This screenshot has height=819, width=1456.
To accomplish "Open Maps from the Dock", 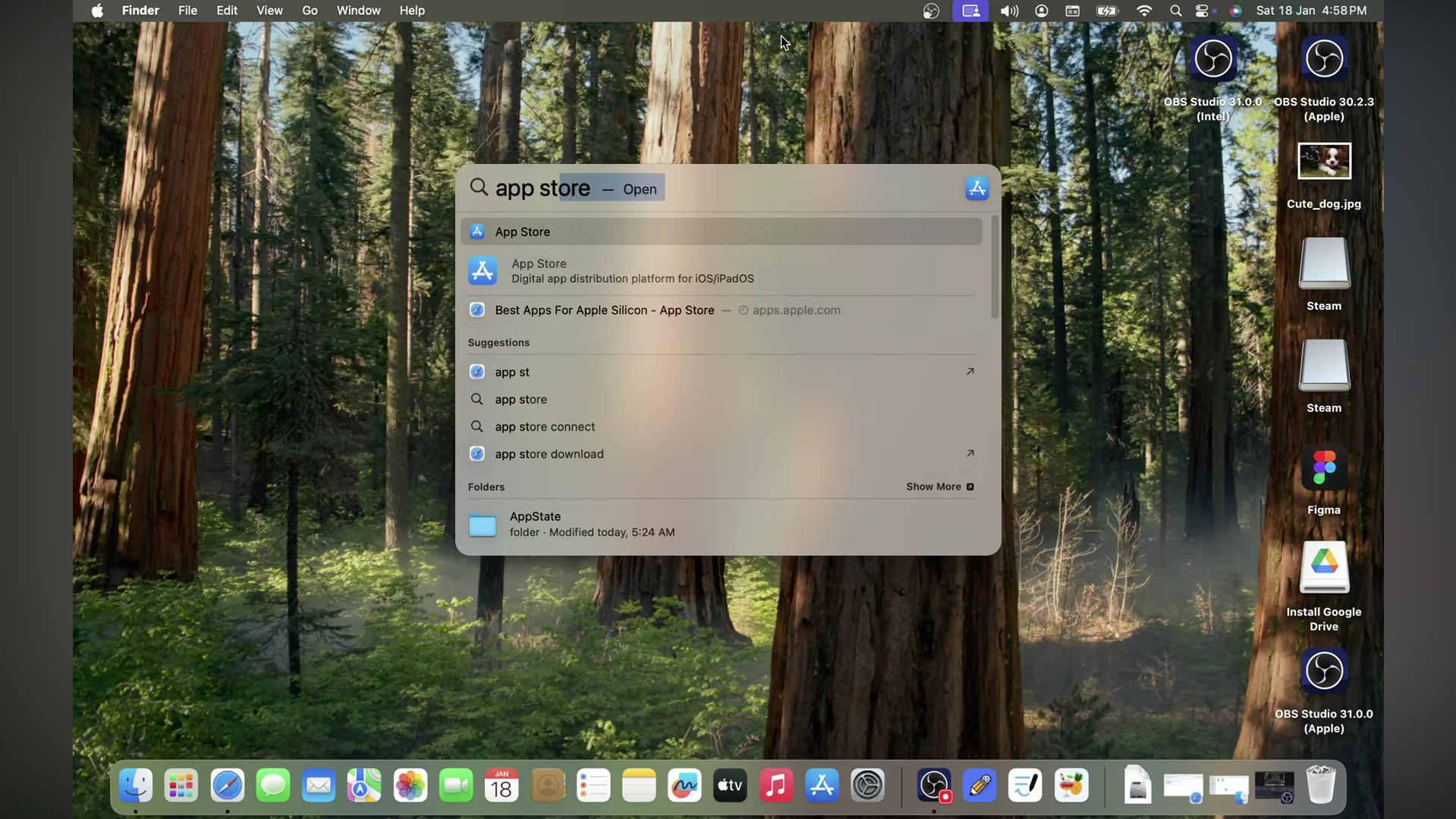I will tap(364, 786).
